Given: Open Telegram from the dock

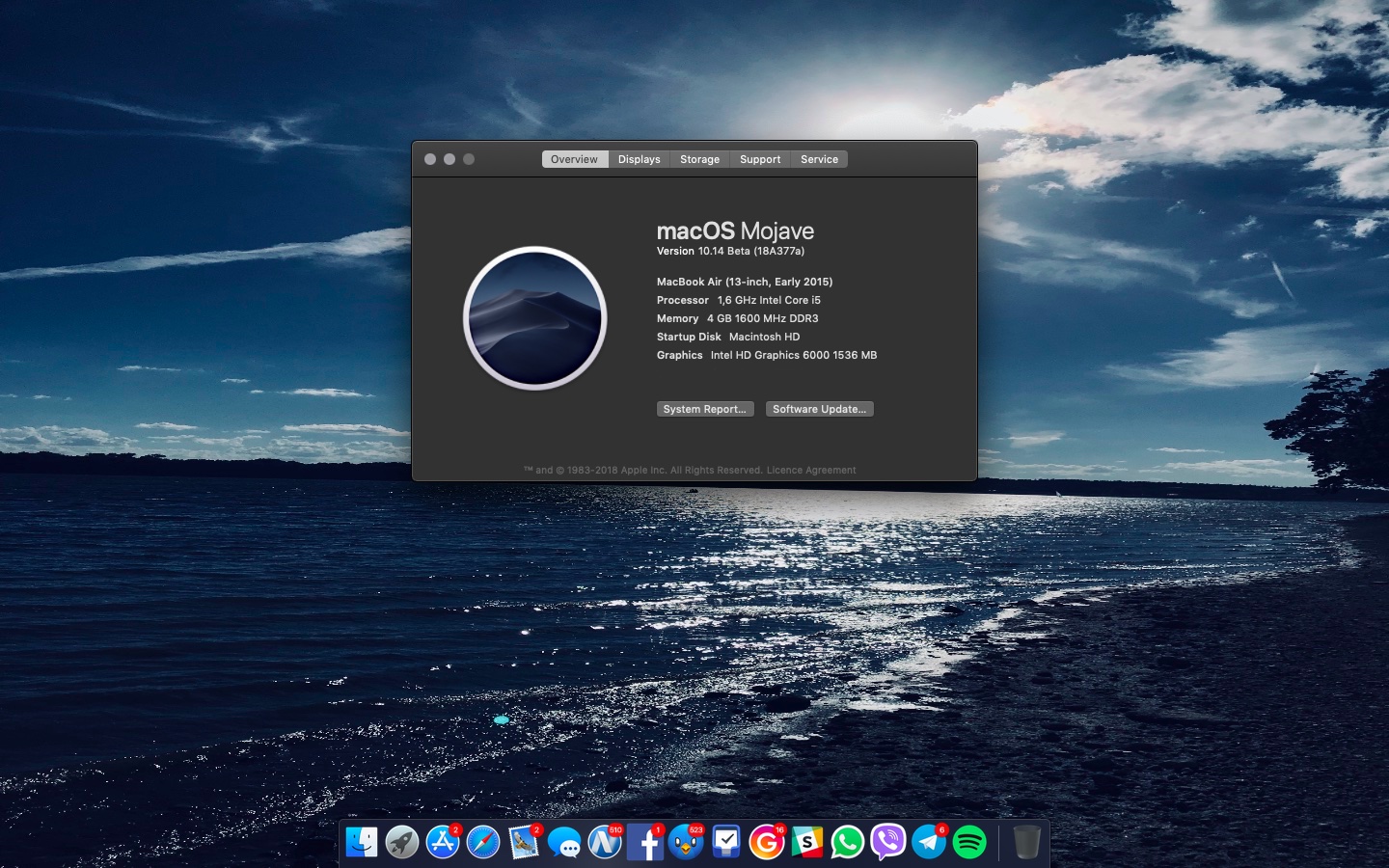Looking at the screenshot, I should [929, 842].
